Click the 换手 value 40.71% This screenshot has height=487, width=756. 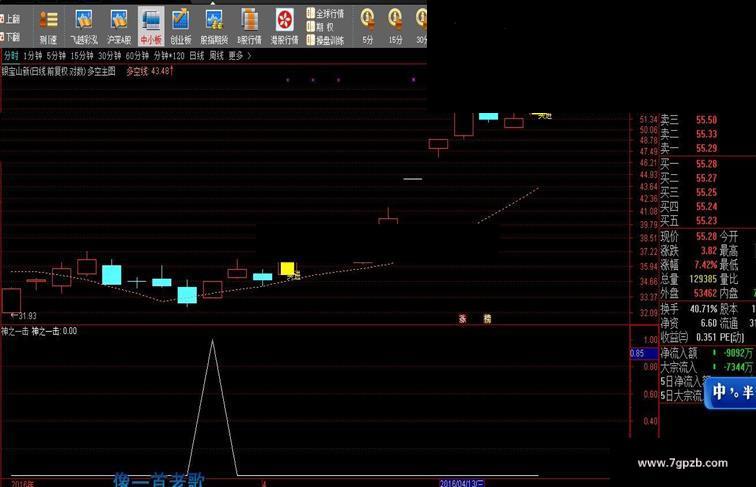(703, 309)
